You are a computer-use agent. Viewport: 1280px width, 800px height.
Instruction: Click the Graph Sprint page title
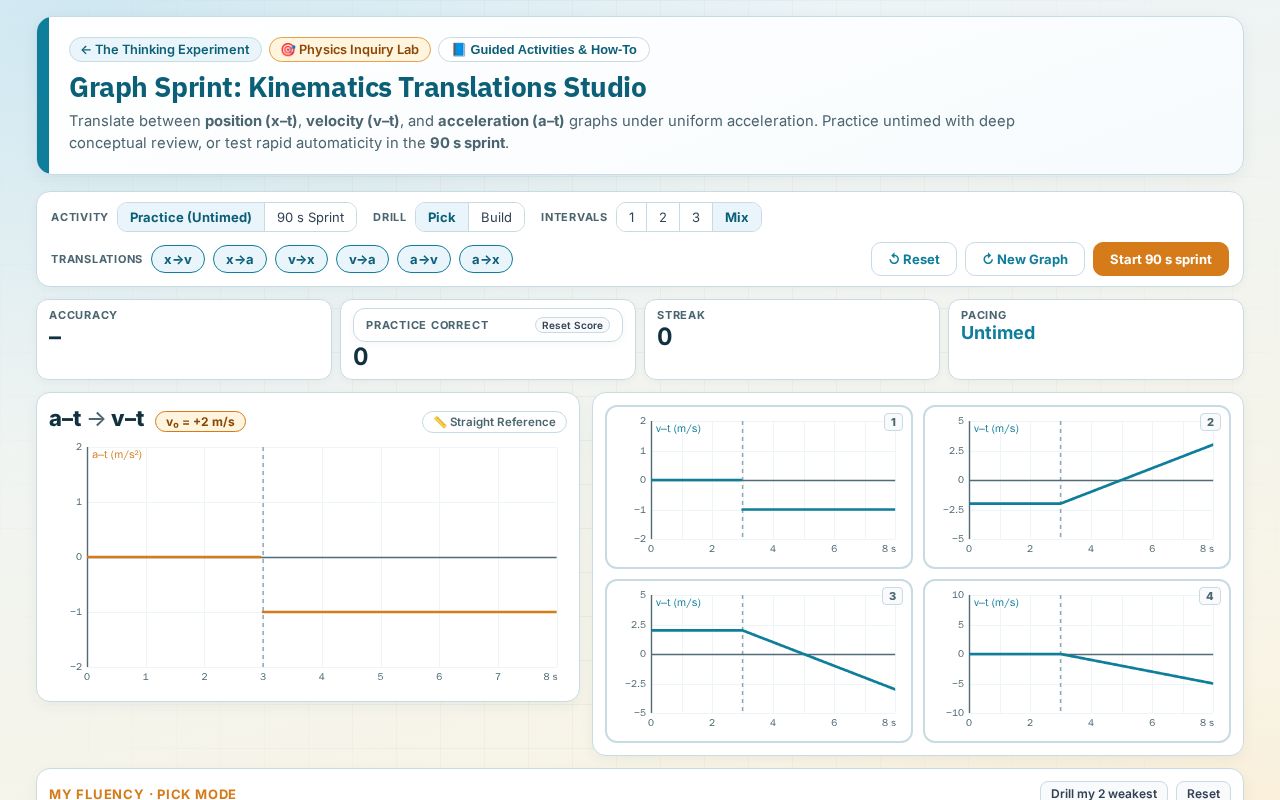358,87
